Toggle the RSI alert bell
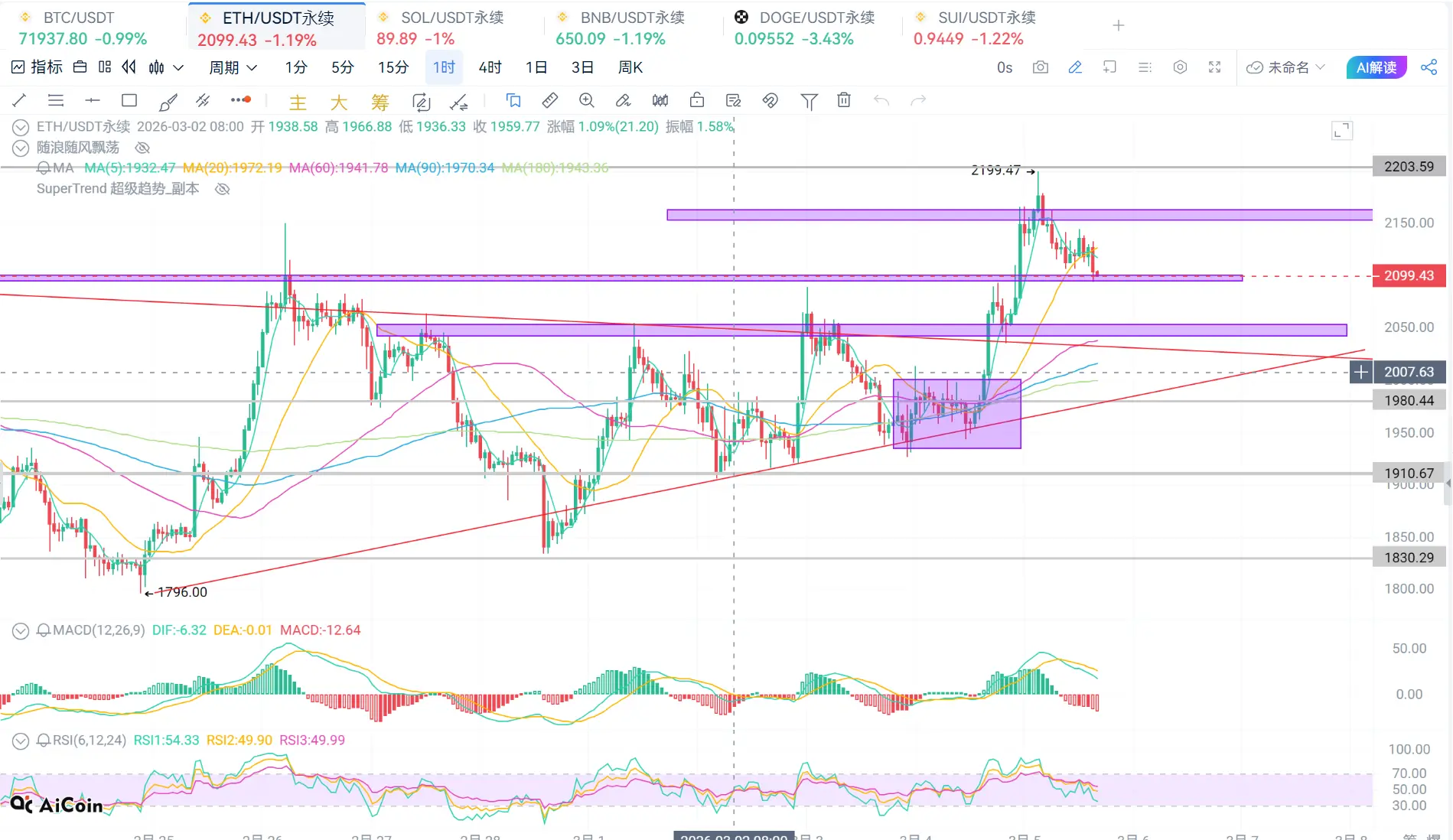The height and width of the screenshot is (840, 1453). (x=44, y=741)
